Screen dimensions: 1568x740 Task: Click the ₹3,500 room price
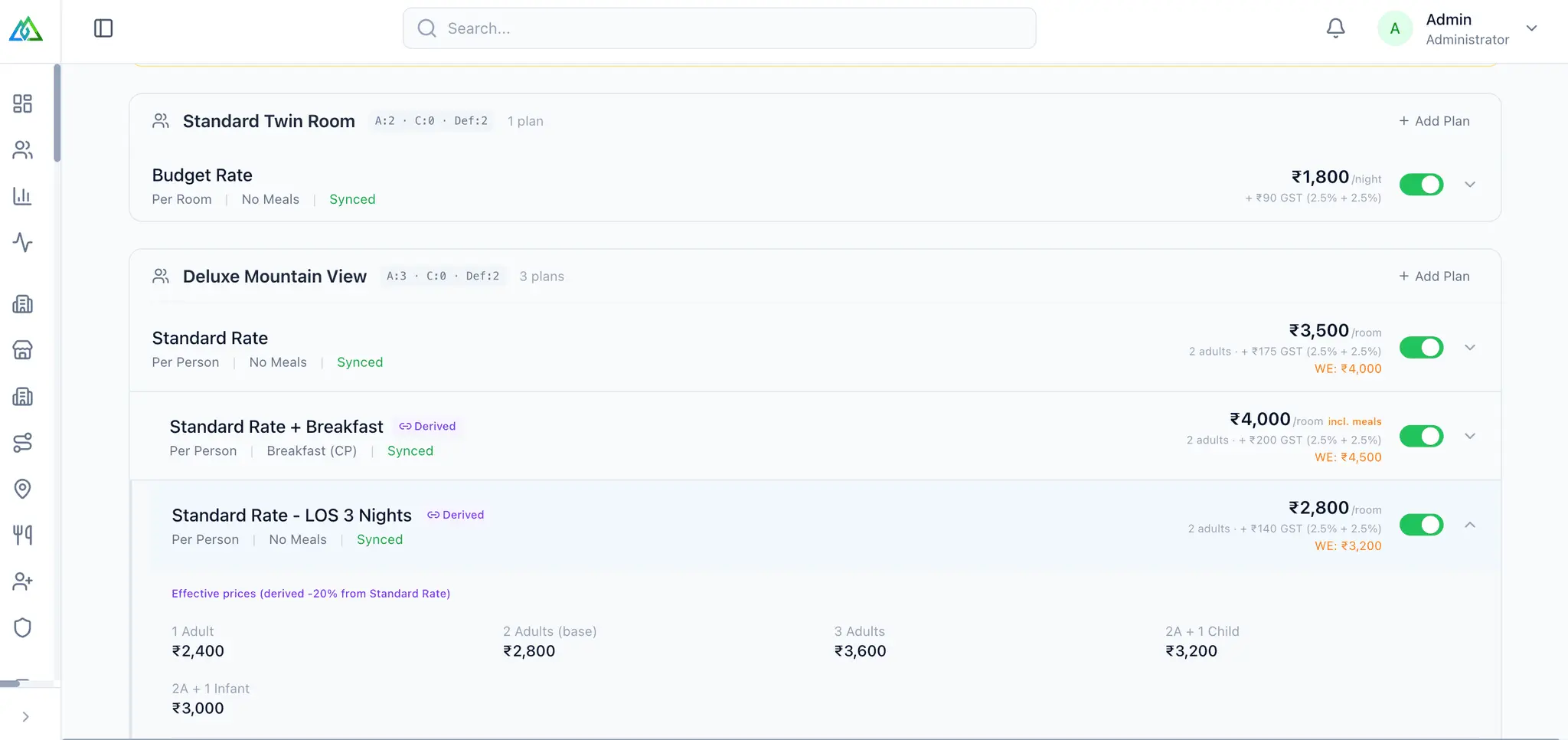[x=1318, y=330]
